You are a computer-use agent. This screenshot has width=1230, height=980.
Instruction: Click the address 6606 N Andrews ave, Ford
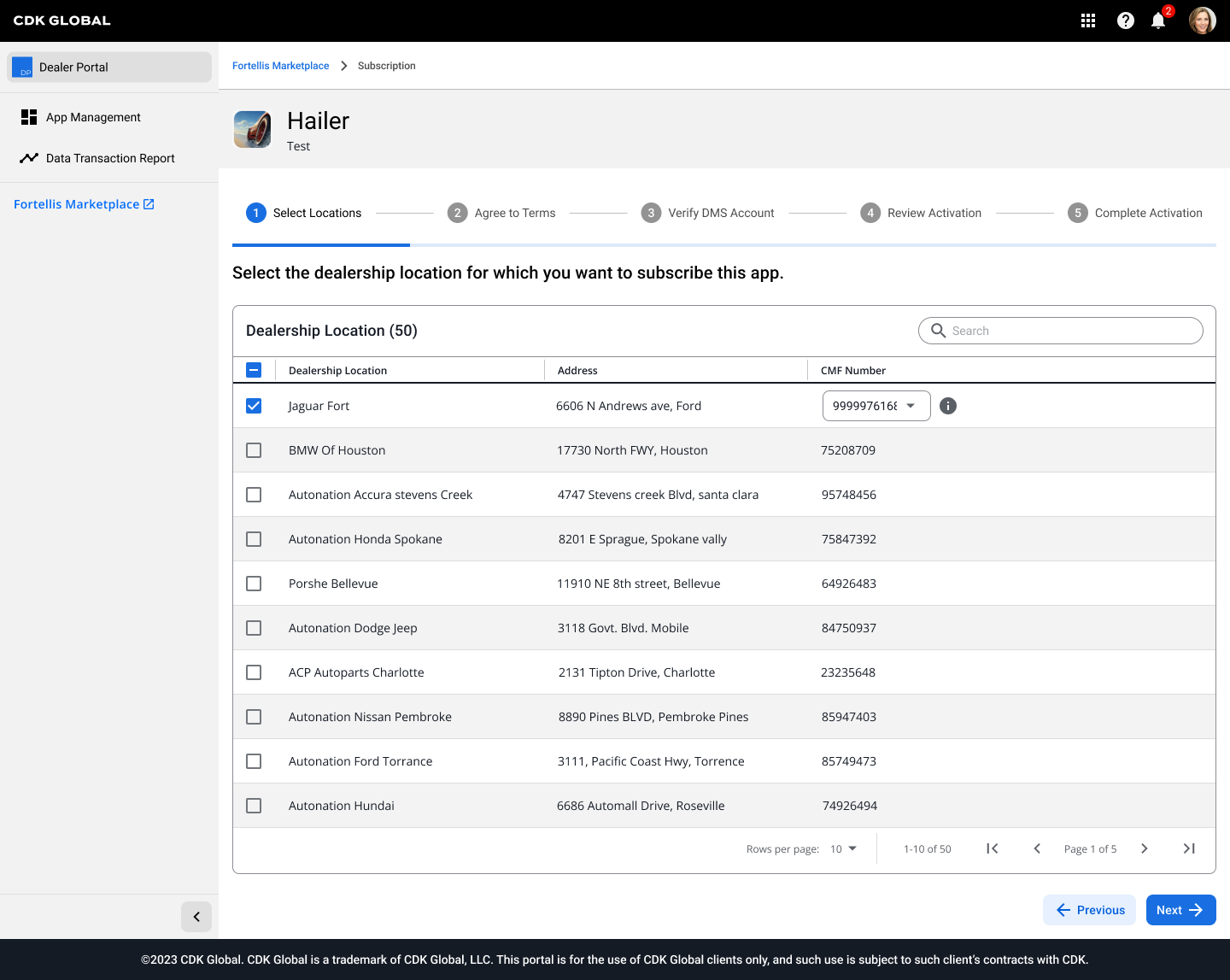pyautogui.click(x=629, y=406)
